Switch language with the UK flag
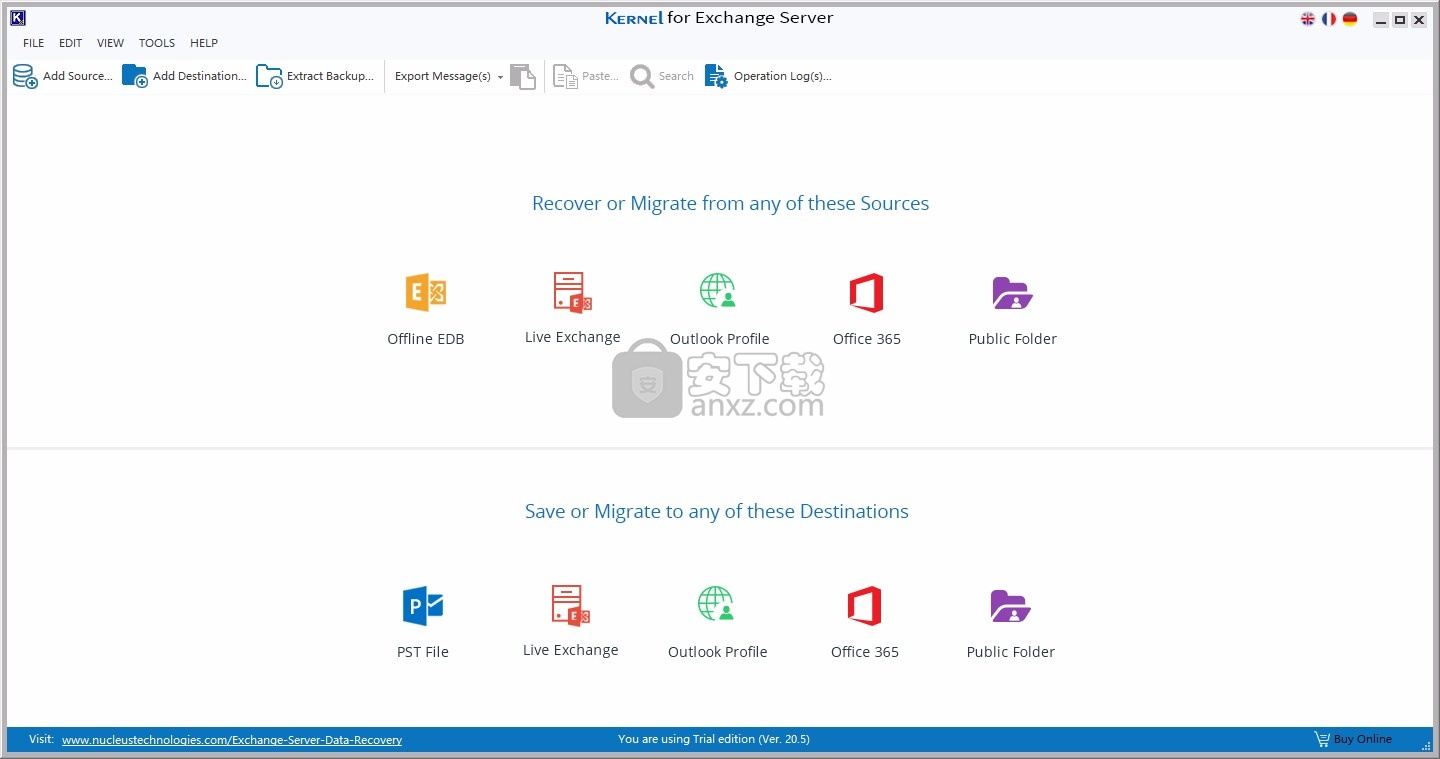The image size is (1440, 759). (1308, 19)
